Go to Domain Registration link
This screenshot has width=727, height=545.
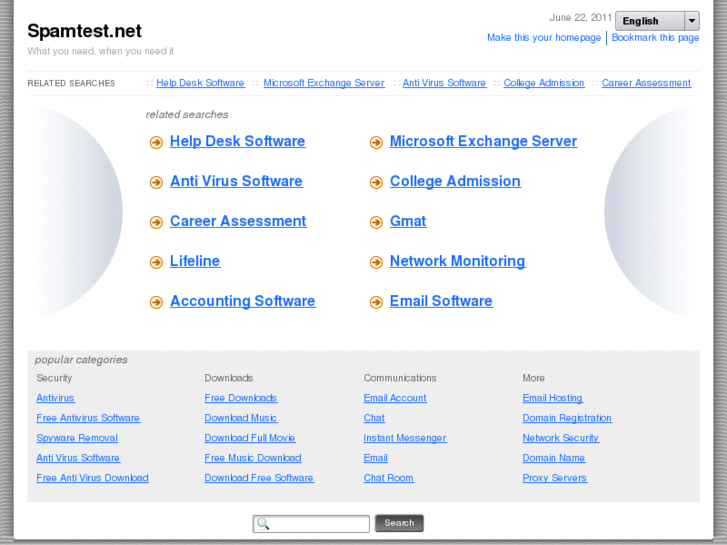pos(567,418)
